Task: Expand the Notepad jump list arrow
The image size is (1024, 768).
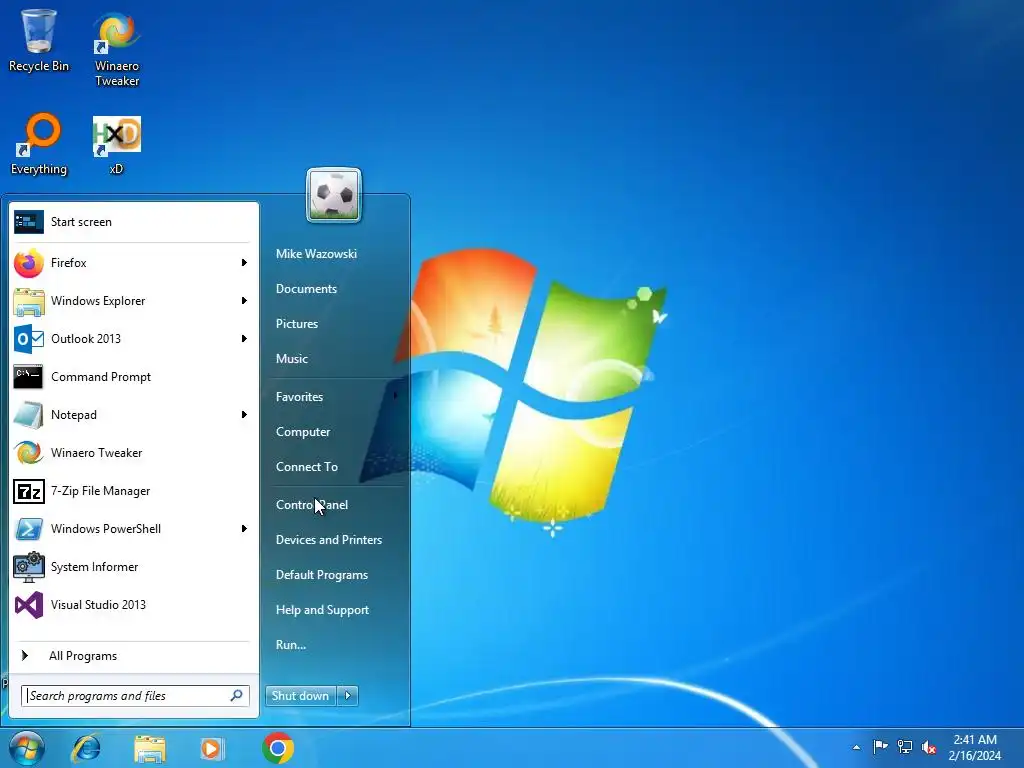Action: click(244, 415)
